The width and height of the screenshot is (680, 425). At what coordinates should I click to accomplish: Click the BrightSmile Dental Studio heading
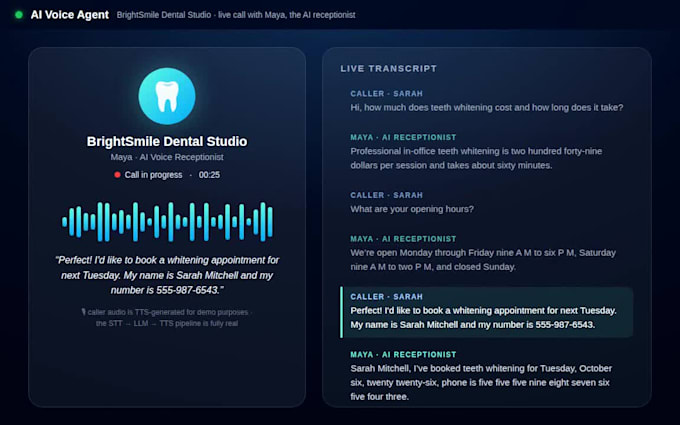[167, 141]
